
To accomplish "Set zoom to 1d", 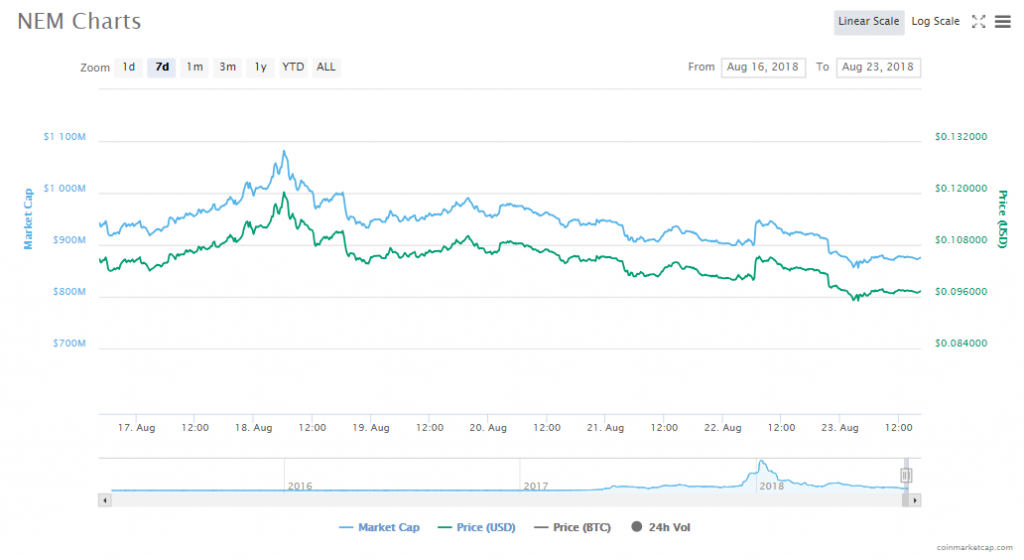I will click(129, 67).
